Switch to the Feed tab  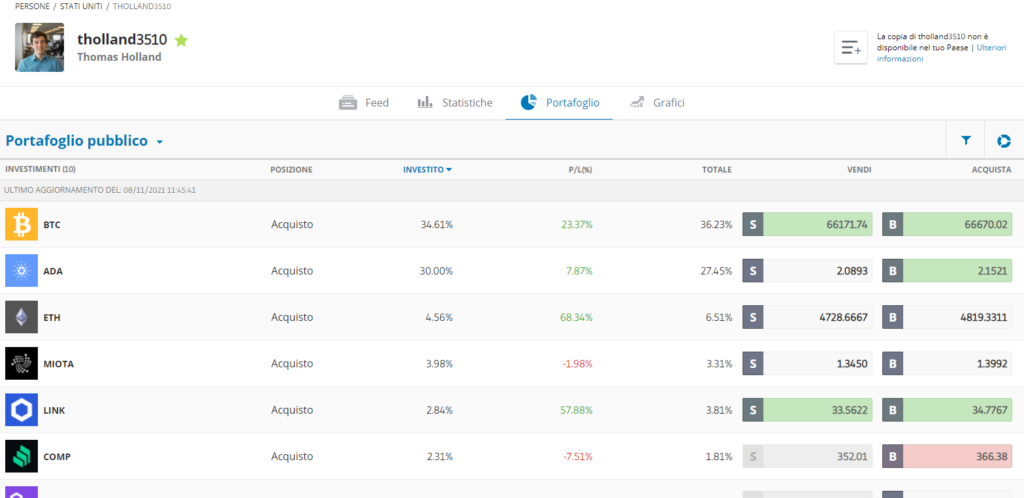coord(364,102)
